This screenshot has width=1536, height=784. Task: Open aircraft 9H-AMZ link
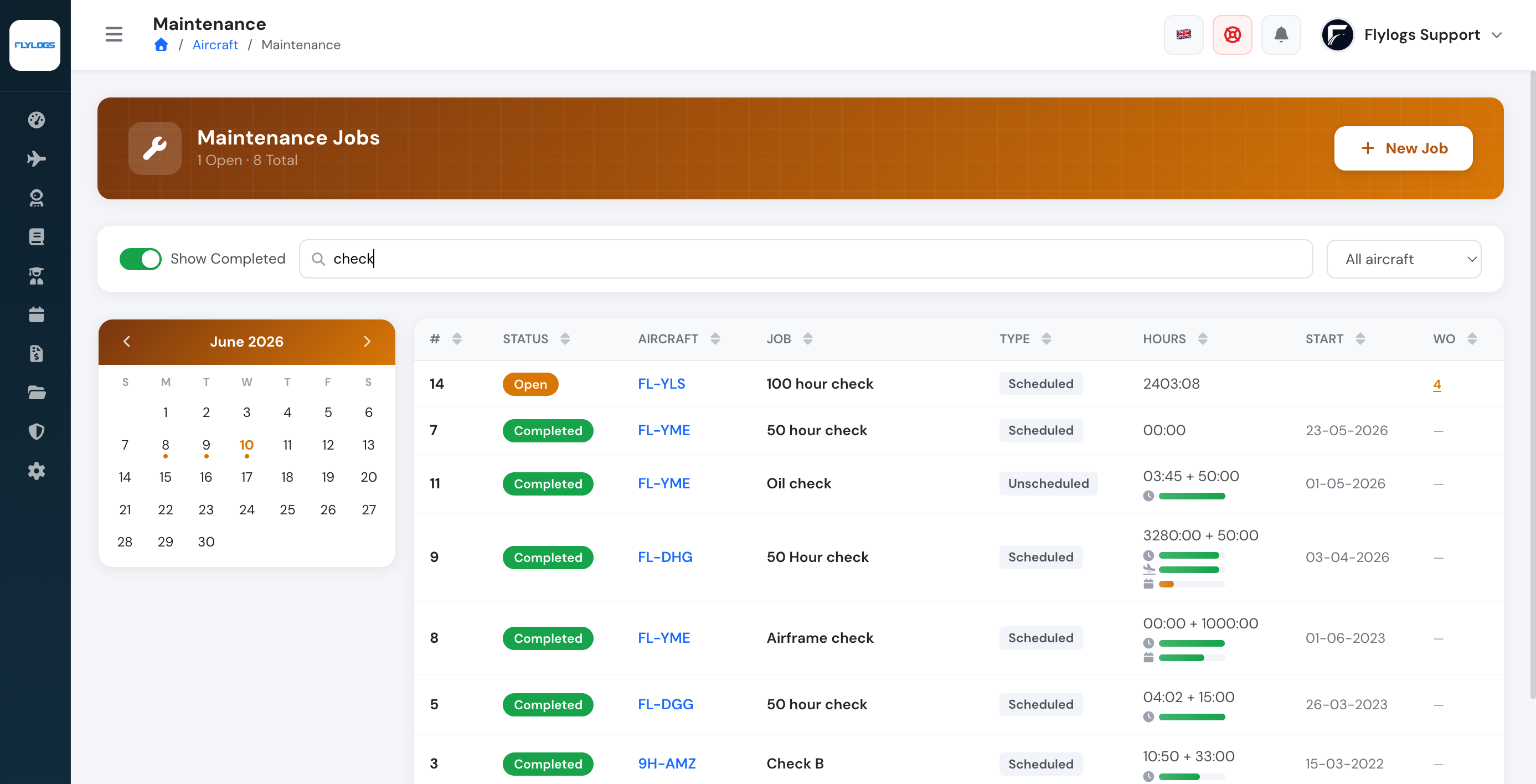point(667,764)
